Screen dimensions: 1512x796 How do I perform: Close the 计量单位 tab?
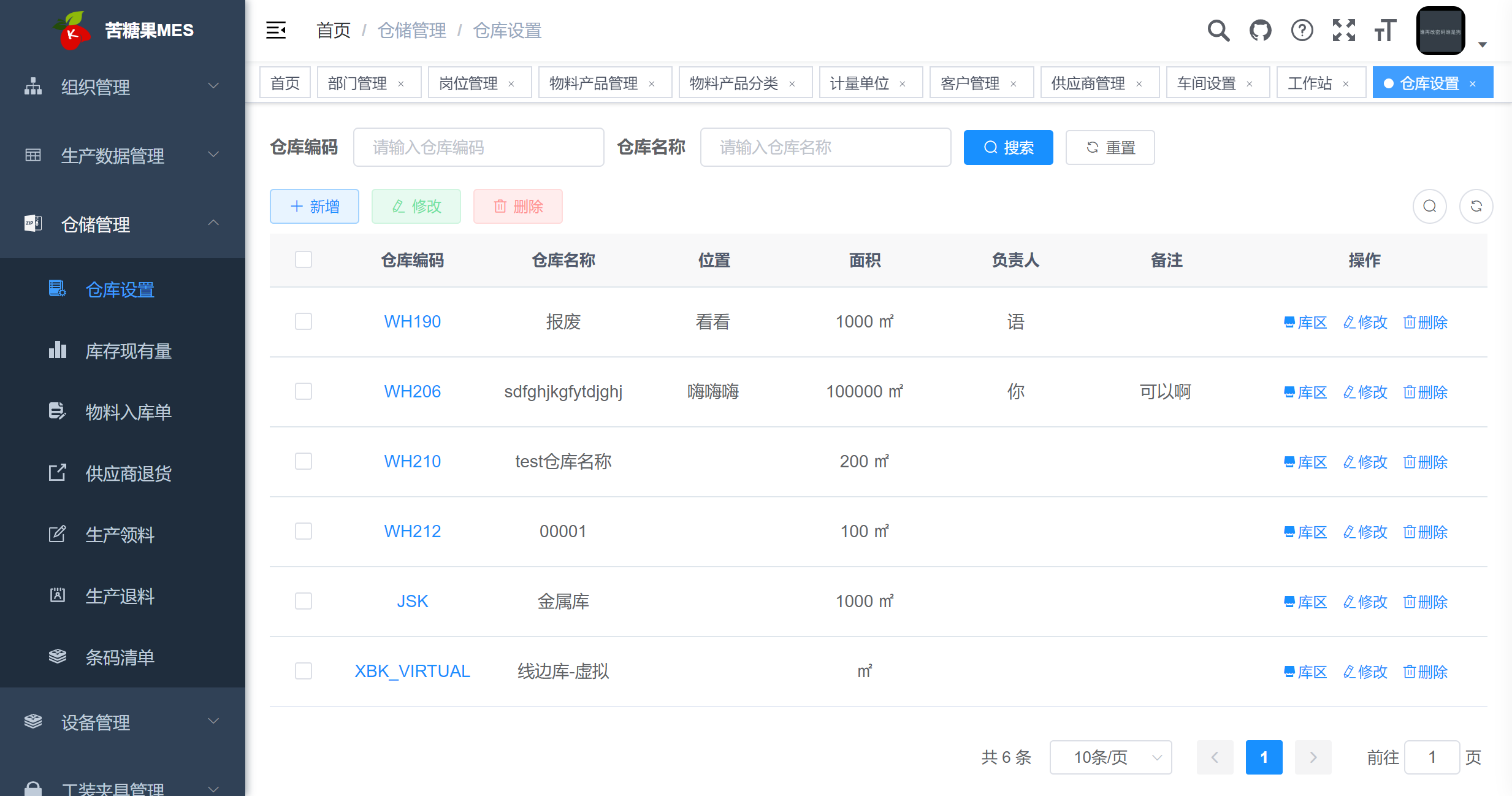click(903, 83)
